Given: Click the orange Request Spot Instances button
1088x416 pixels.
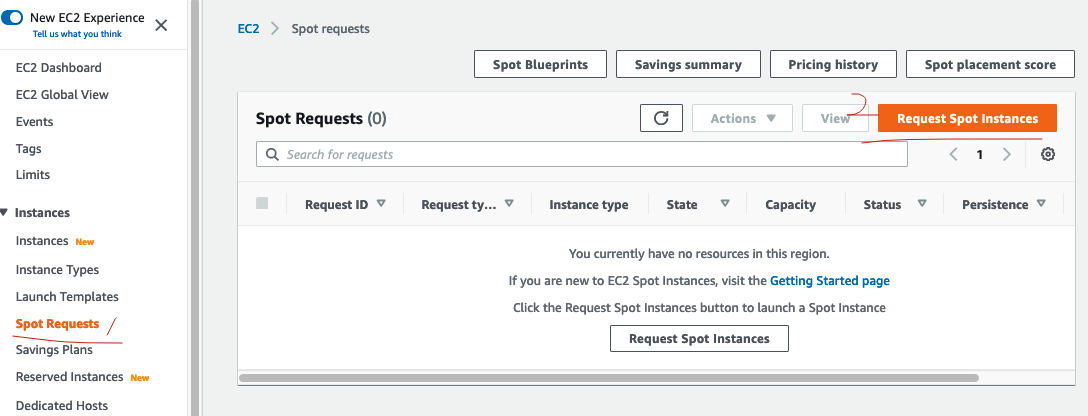Looking at the screenshot, I should pyautogui.click(x=967, y=118).
